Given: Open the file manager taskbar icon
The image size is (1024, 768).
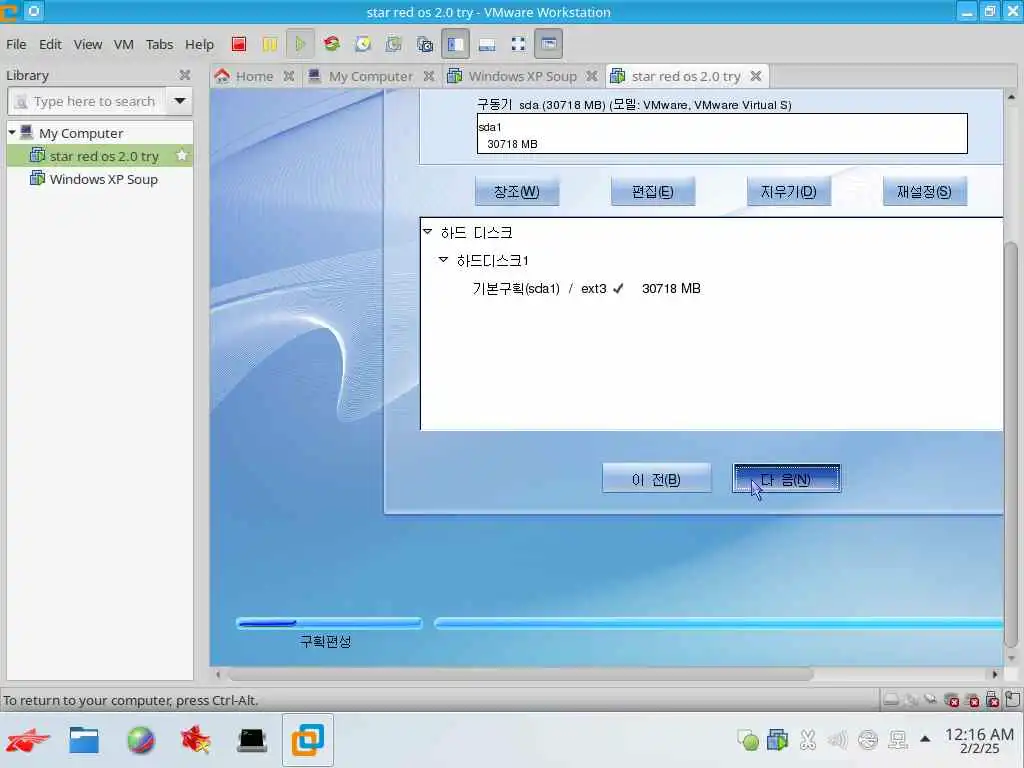Looking at the screenshot, I should coord(84,740).
